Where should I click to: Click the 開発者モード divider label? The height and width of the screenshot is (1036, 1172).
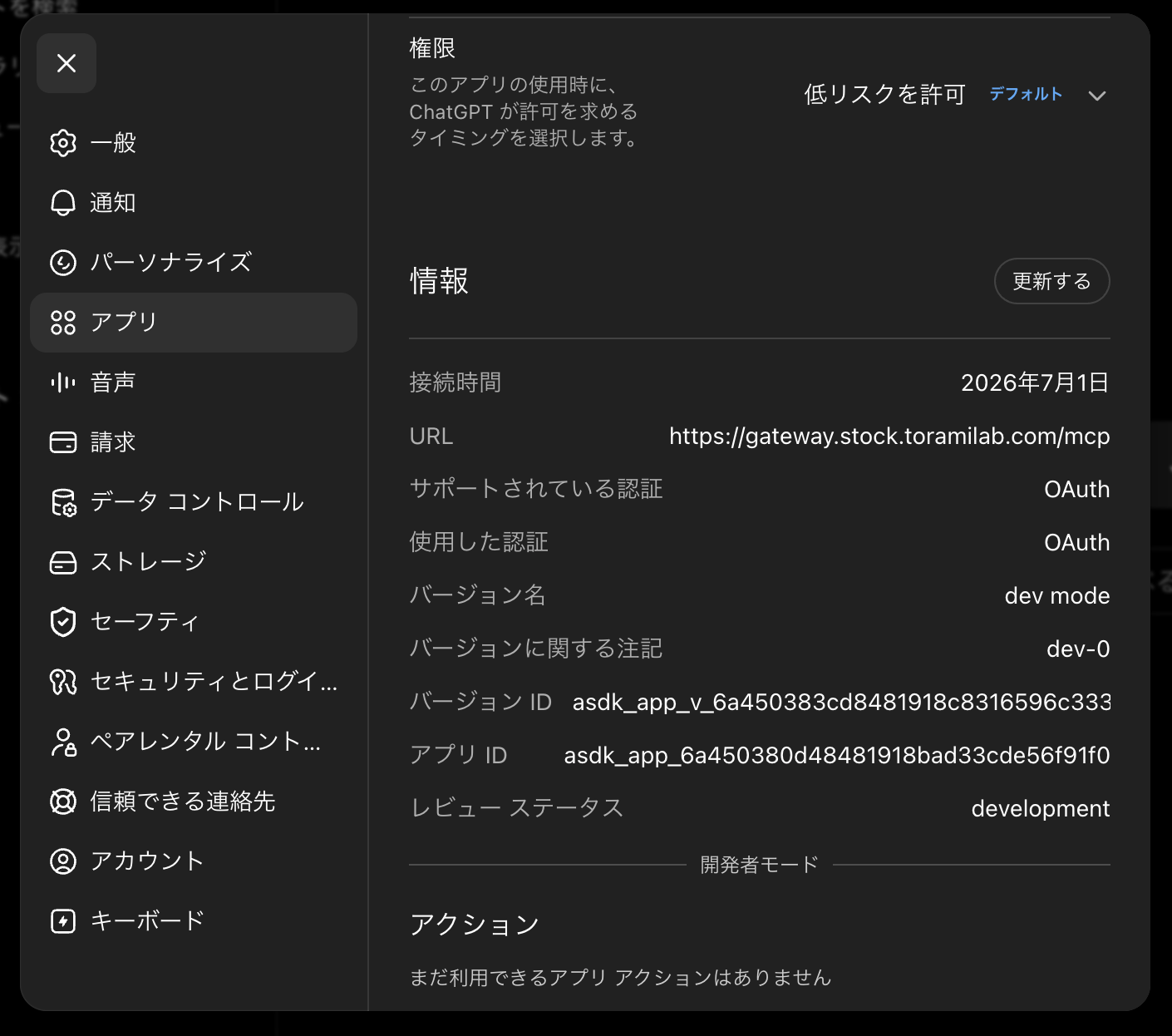tap(760, 865)
